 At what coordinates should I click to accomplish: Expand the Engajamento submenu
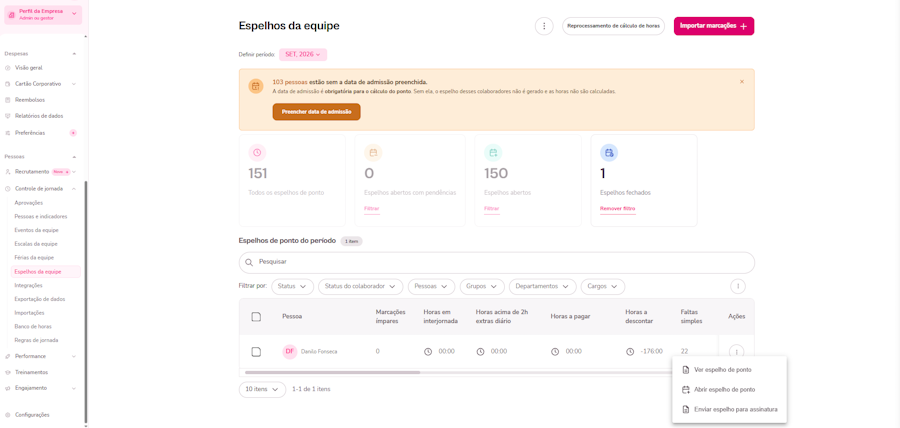point(74,388)
